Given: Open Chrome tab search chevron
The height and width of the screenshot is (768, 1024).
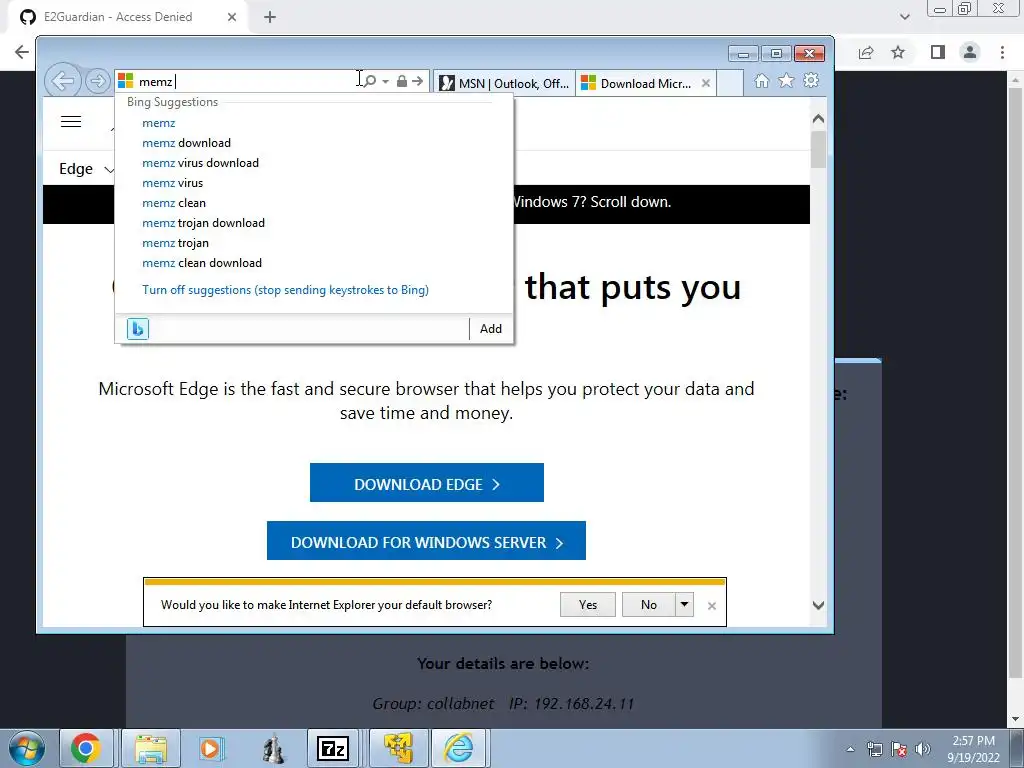Looking at the screenshot, I should point(904,17).
